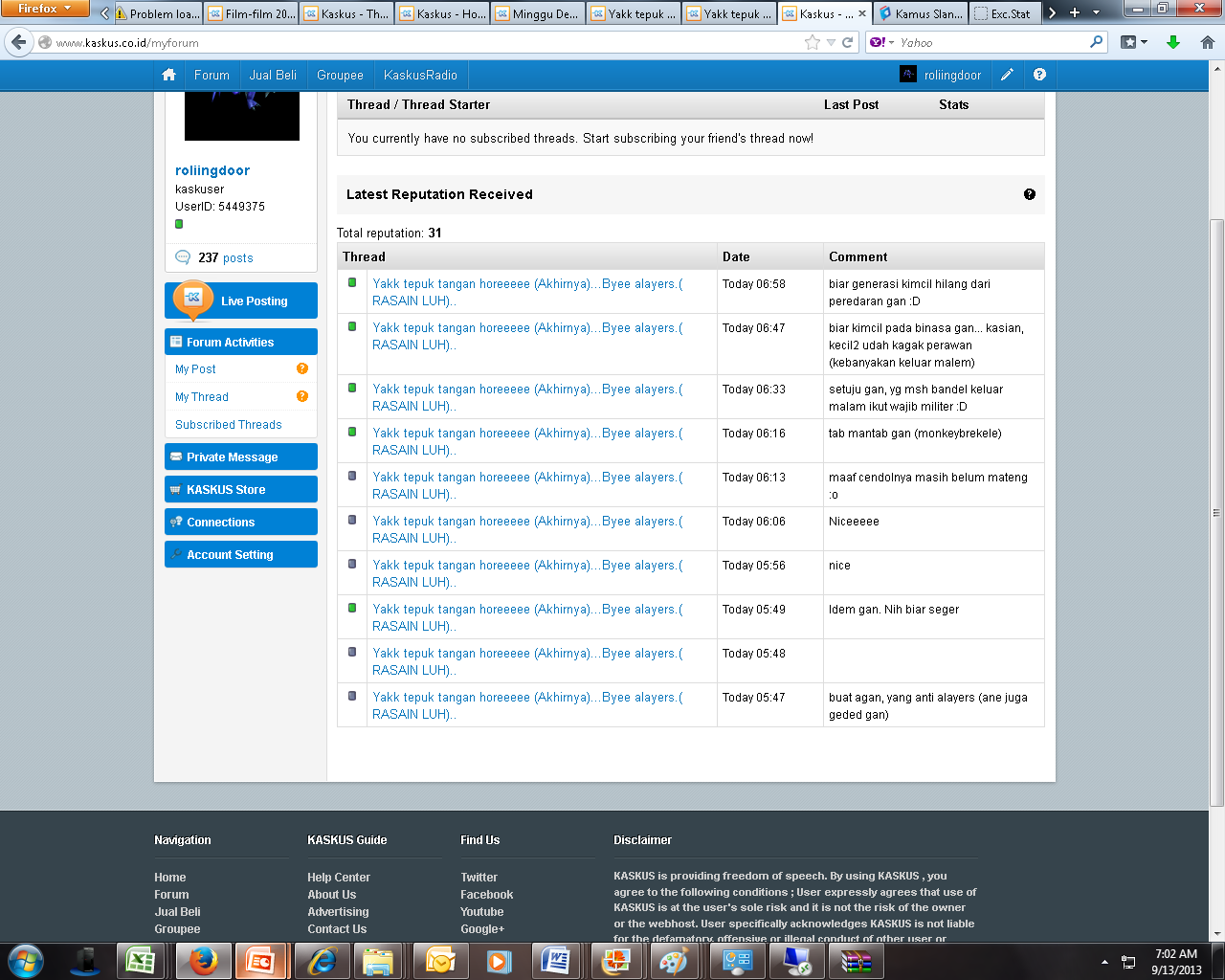The image size is (1225, 980).
Task: Bookmark this page with star icon
Action: pos(813,42)
